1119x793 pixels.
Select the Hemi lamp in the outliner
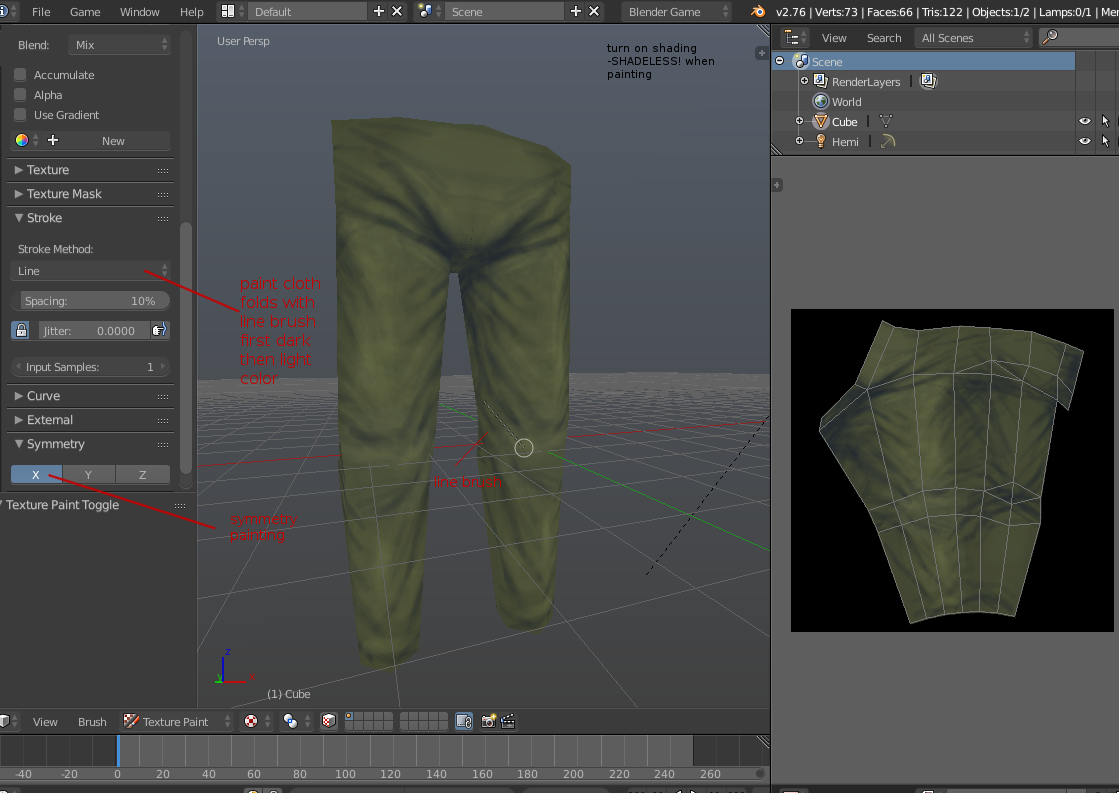(845, 141)
